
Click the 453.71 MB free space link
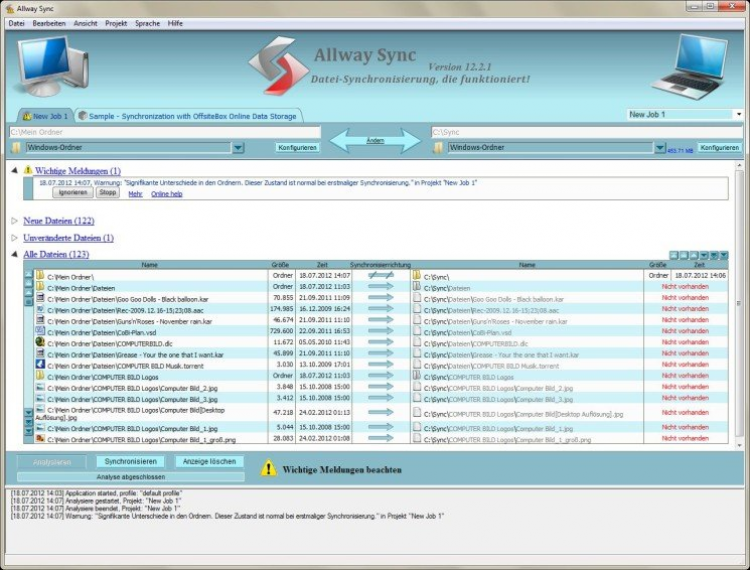(x=680, y=151)
